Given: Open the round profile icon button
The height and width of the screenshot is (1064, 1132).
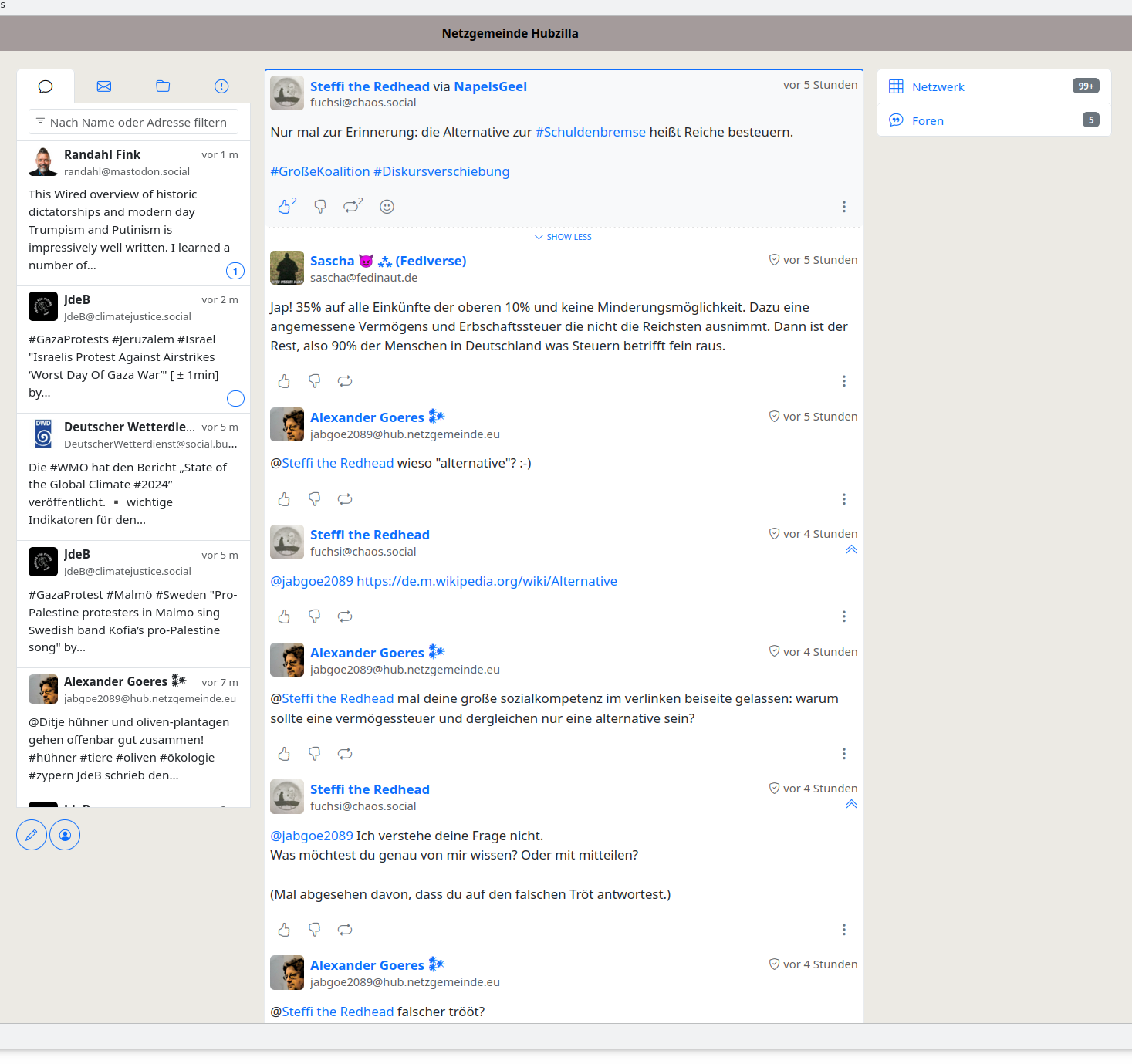Looking at the screenshot, I should (65, 835).
